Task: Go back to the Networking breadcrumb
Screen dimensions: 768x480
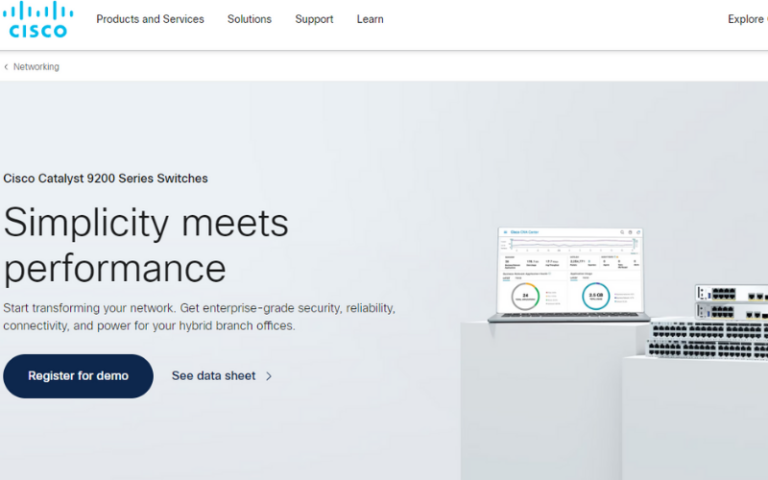Action: click(x=36, y=67)
